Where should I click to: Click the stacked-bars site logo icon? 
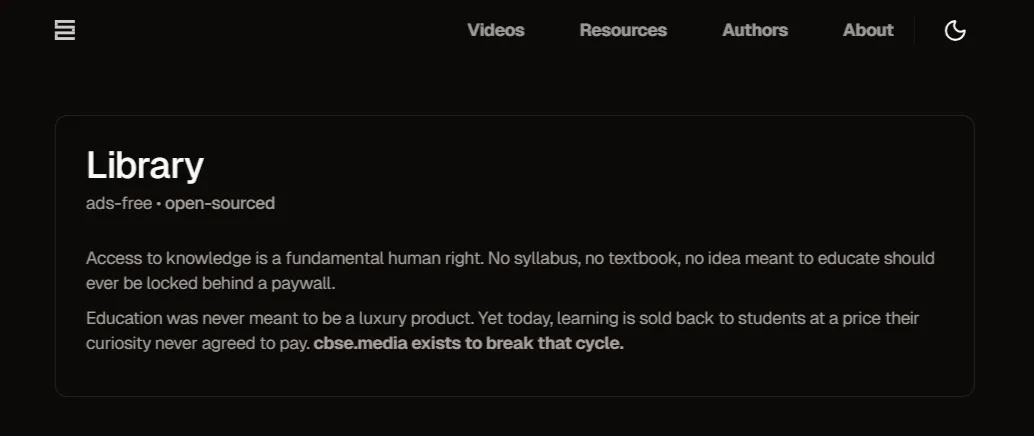(65, 31)
